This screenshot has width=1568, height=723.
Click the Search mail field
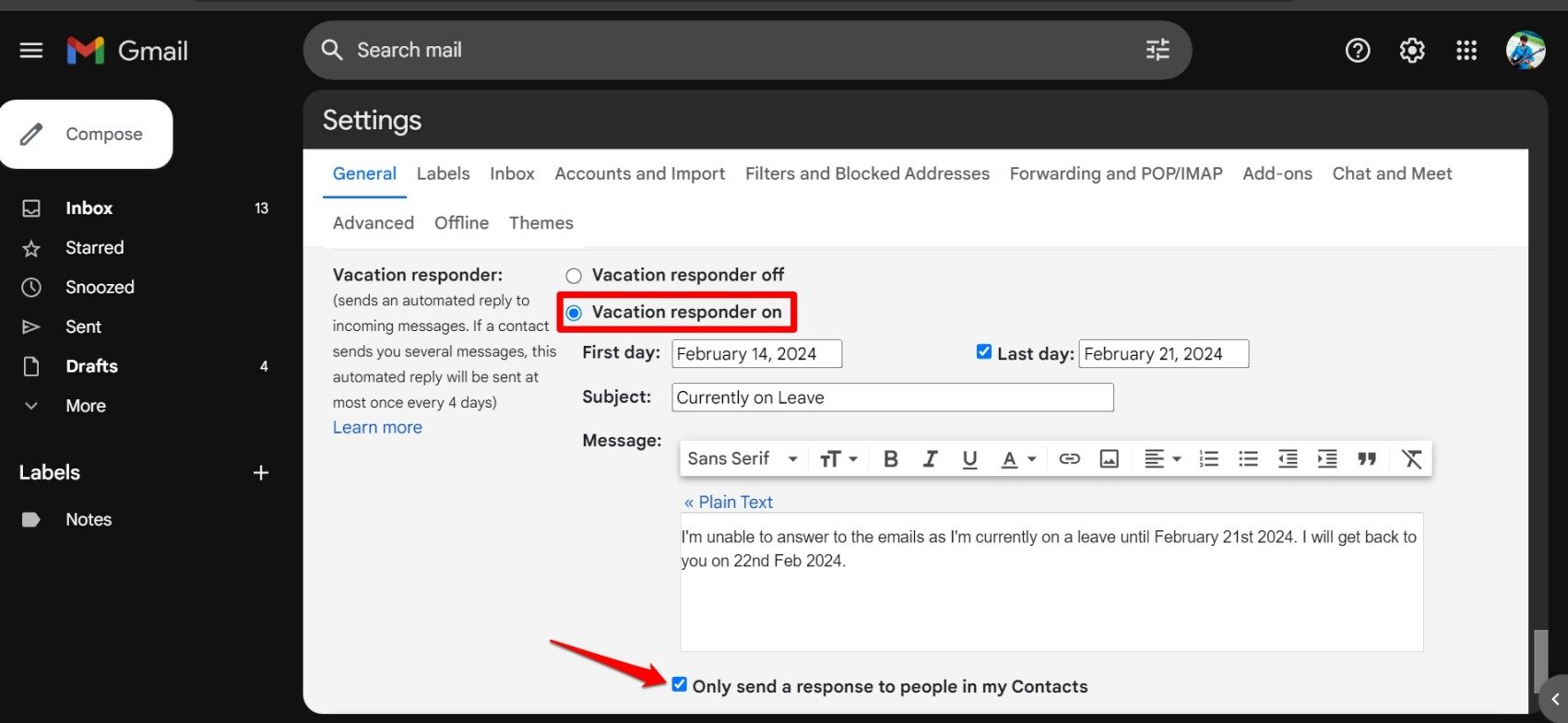tap(747, 50)
